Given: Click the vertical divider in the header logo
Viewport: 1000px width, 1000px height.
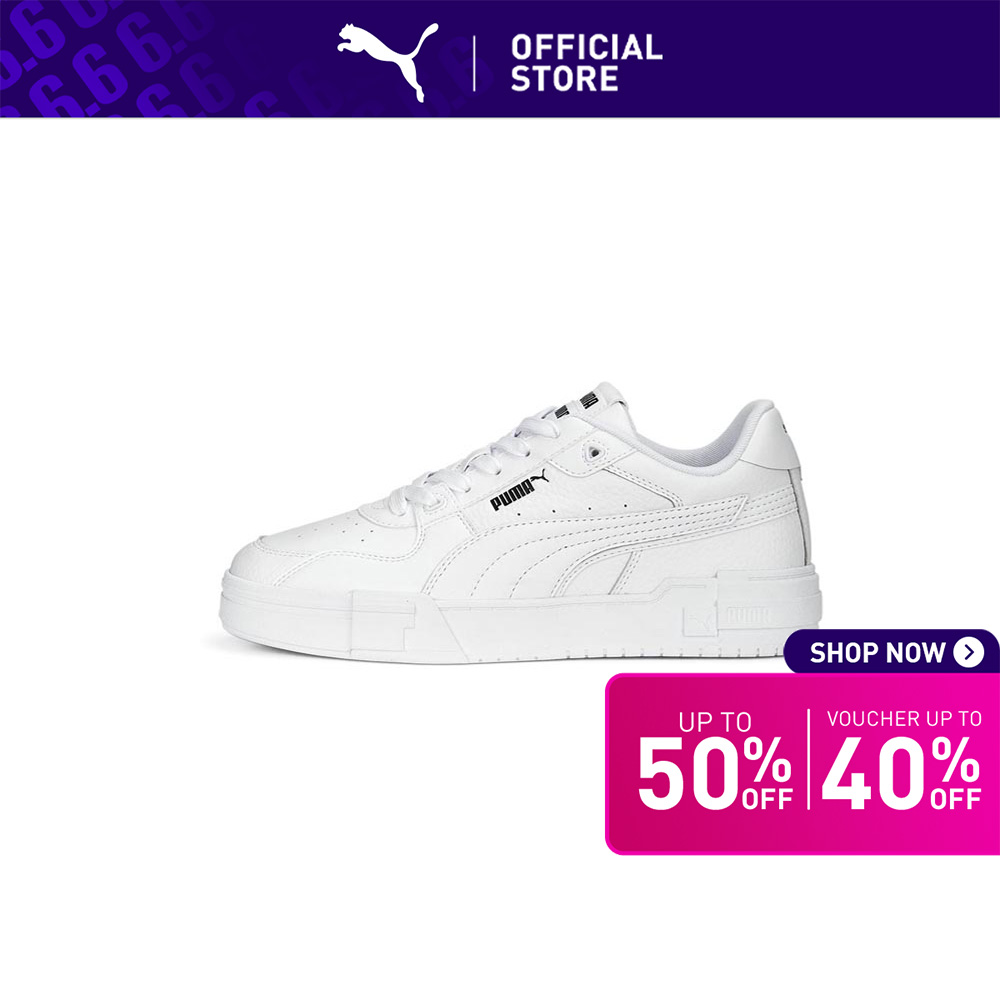Looking at the screenshot, I should pos(474,63).
